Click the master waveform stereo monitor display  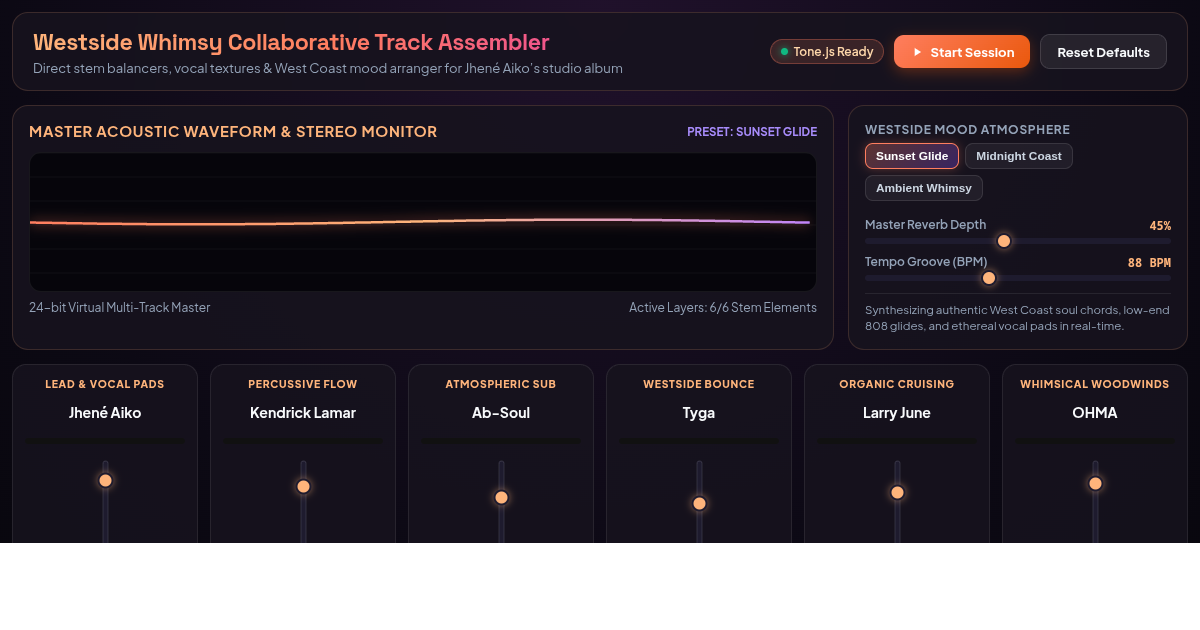[x=423, y=222]
